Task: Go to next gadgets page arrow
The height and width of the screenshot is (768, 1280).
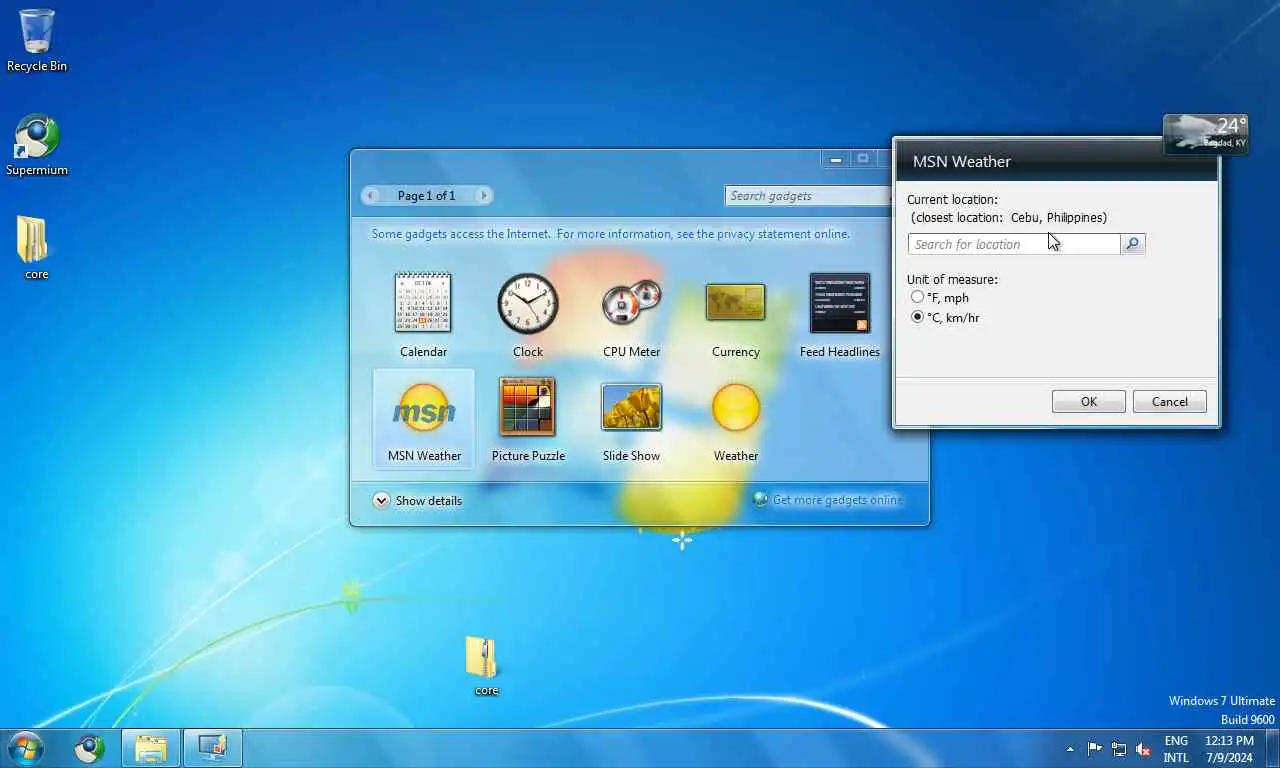Action: click(x=484, y=196)
